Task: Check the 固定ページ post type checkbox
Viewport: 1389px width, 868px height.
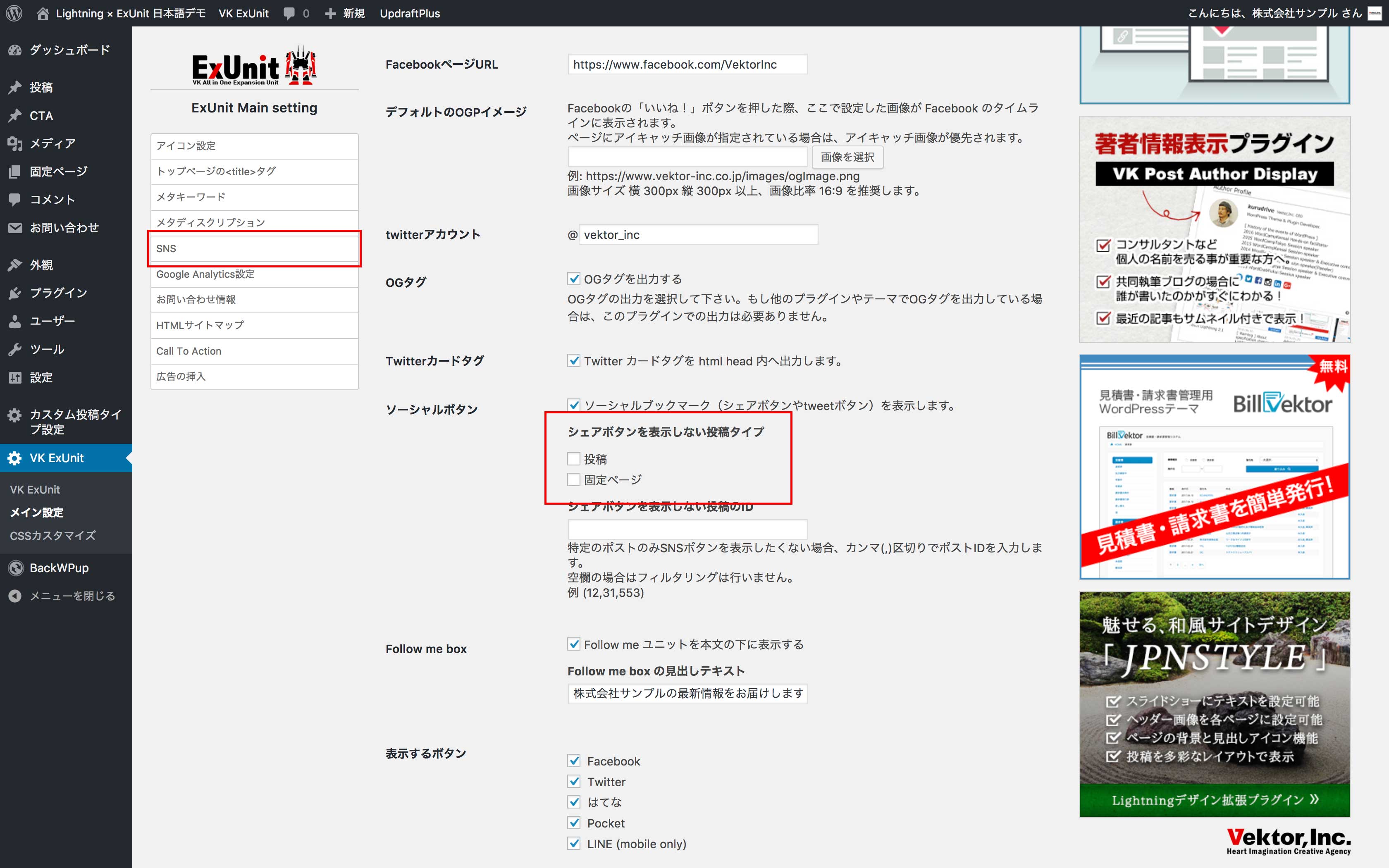Action: (573, 479)
